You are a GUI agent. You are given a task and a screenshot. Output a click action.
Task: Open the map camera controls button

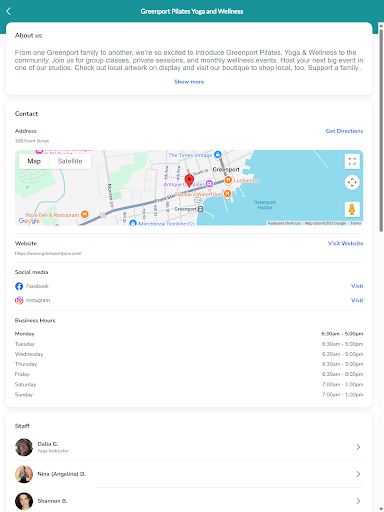tap(352, 182)
